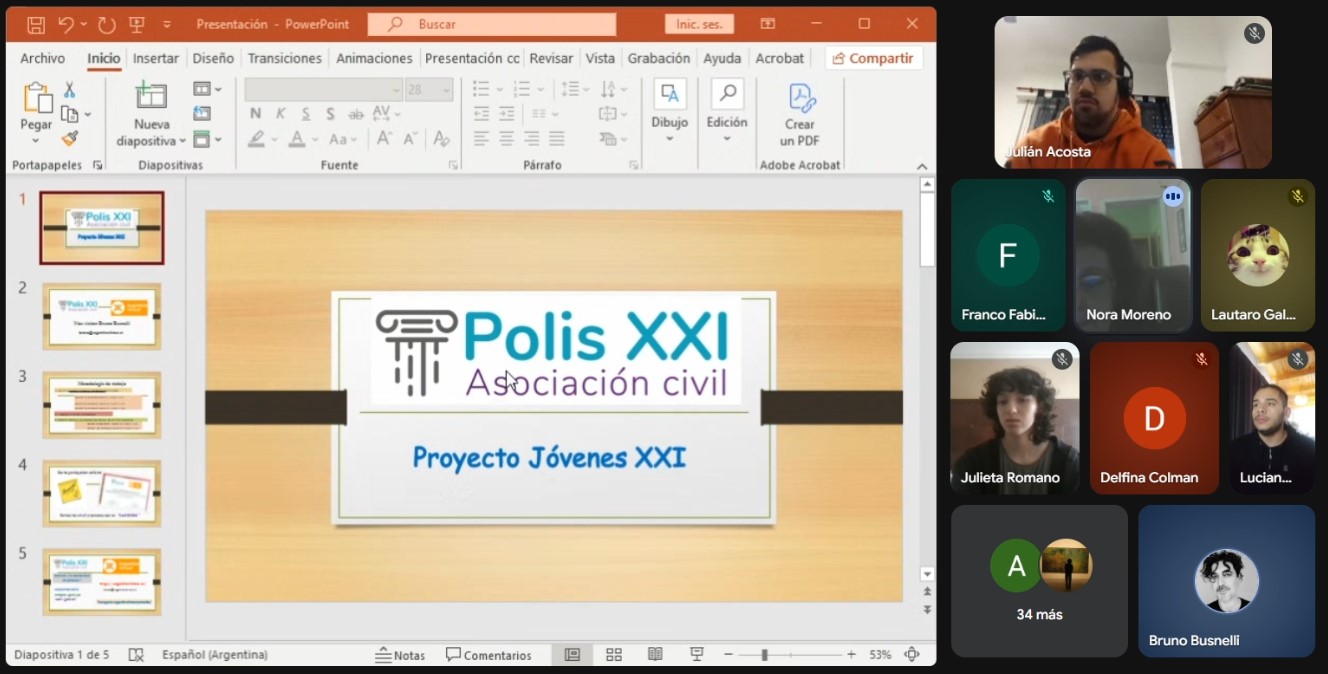Toggle the Notas pane
1328x674 pixels.
pyautogui.click(x=400, y=655)
